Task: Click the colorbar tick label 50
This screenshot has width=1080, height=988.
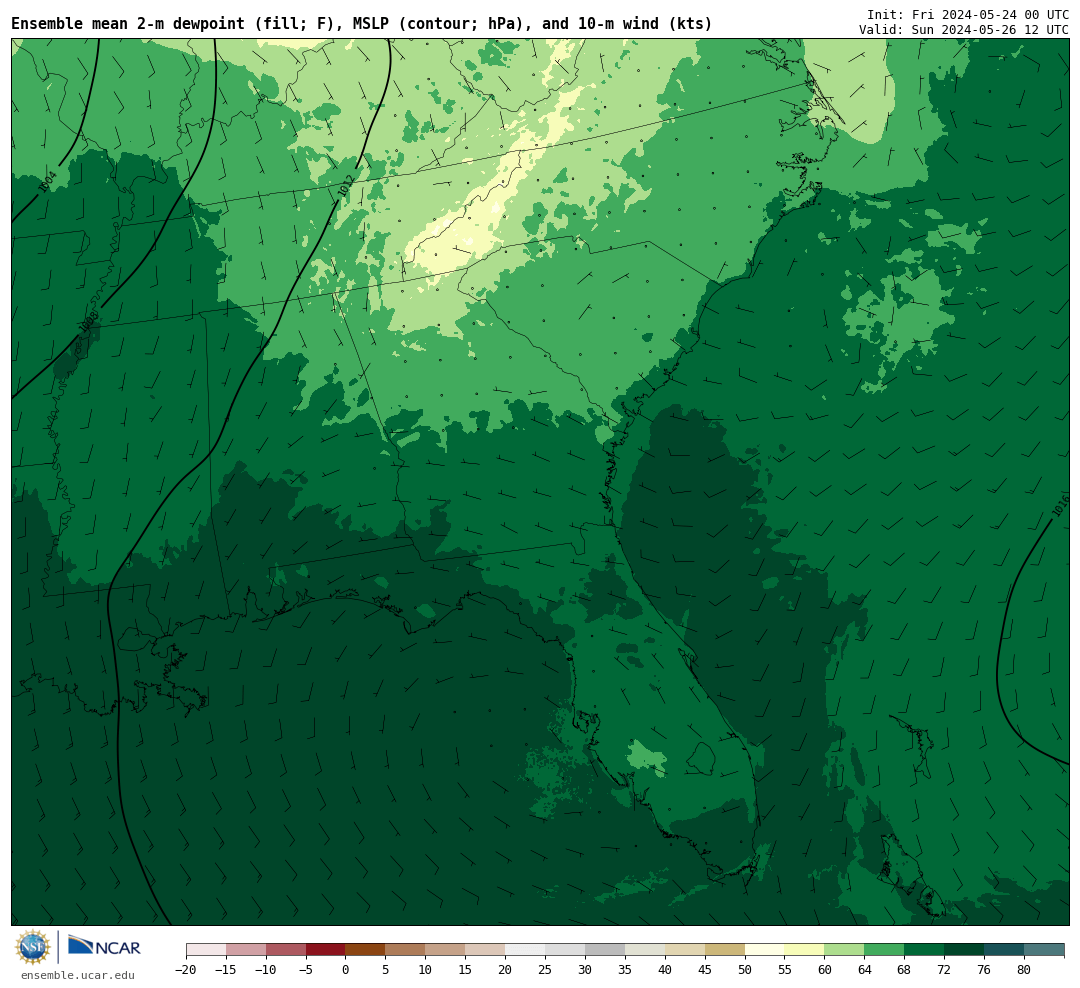Action: point(745,969)
